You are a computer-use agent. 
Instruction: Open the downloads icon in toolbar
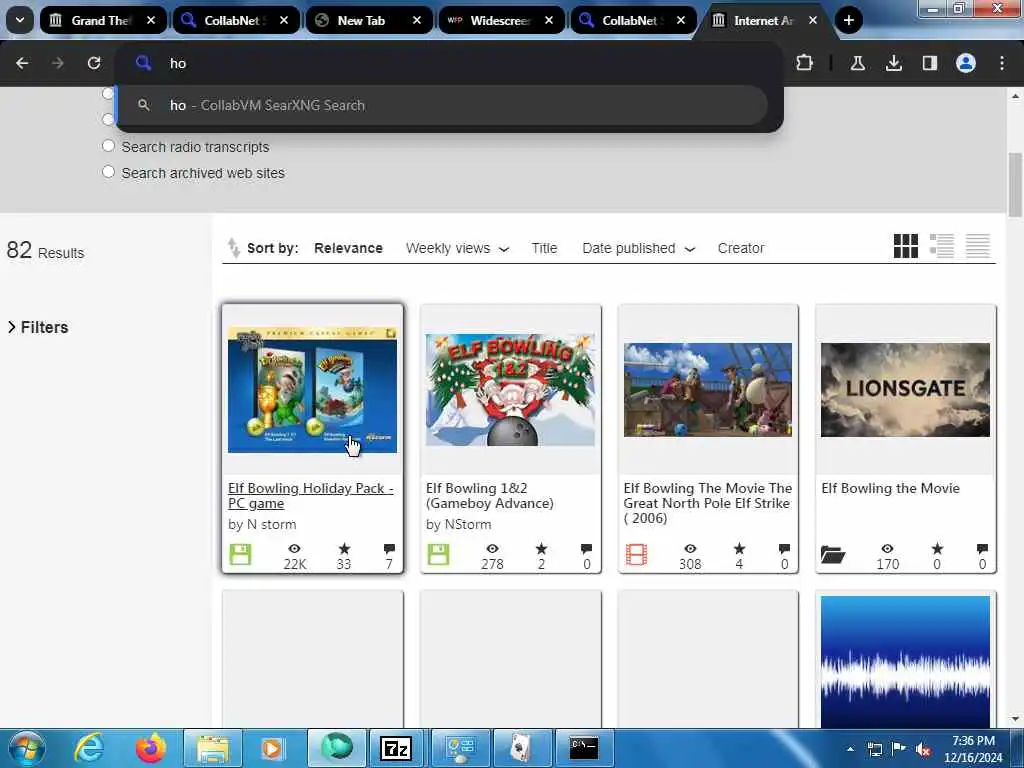point(893,63)
